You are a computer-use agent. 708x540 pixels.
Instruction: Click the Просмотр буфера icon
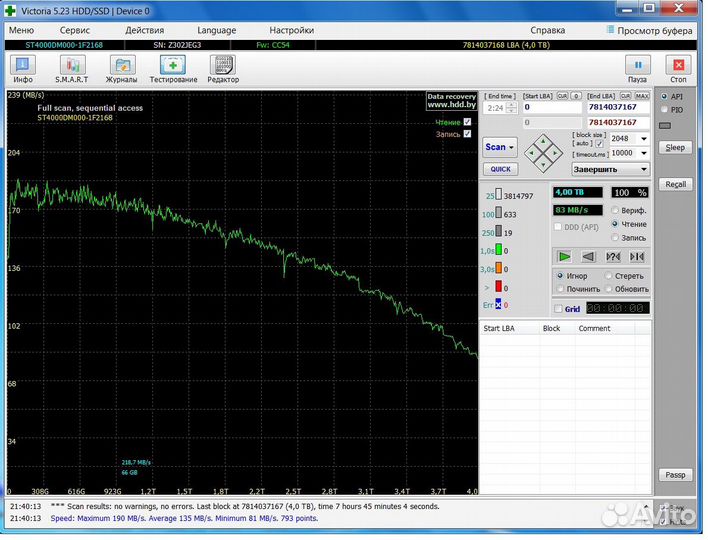(x=610, y=30)
